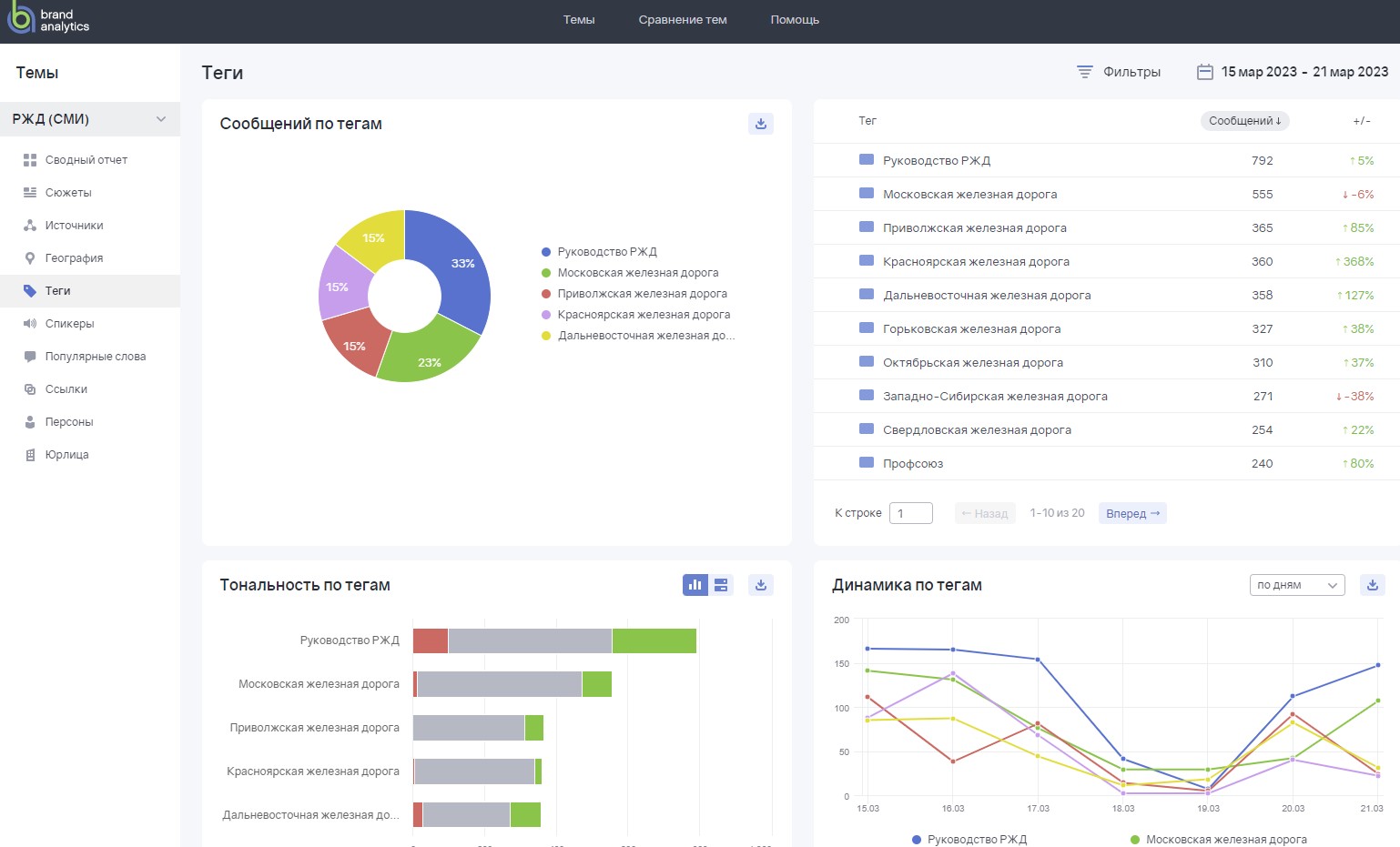This screenshot has height=847, width=1400.
Task: Collapse the РЖД (СМИ) theme selector
Action: (x=161, y=119)
